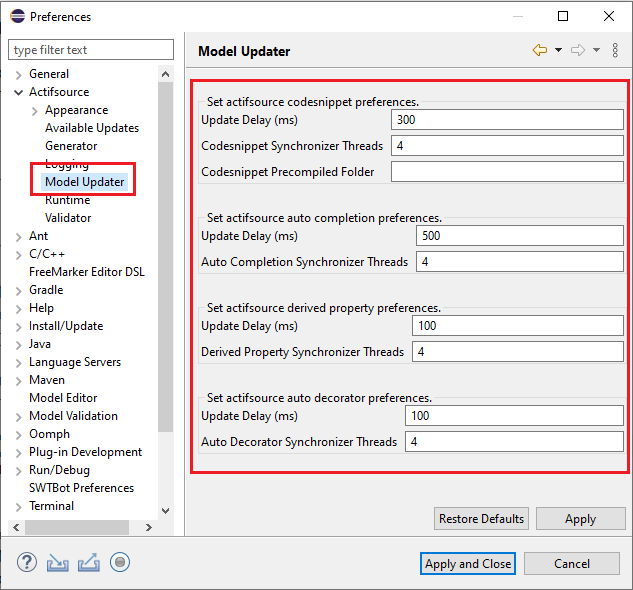
Task: Expand the Java preferences node
Action: tap(18, 345)
